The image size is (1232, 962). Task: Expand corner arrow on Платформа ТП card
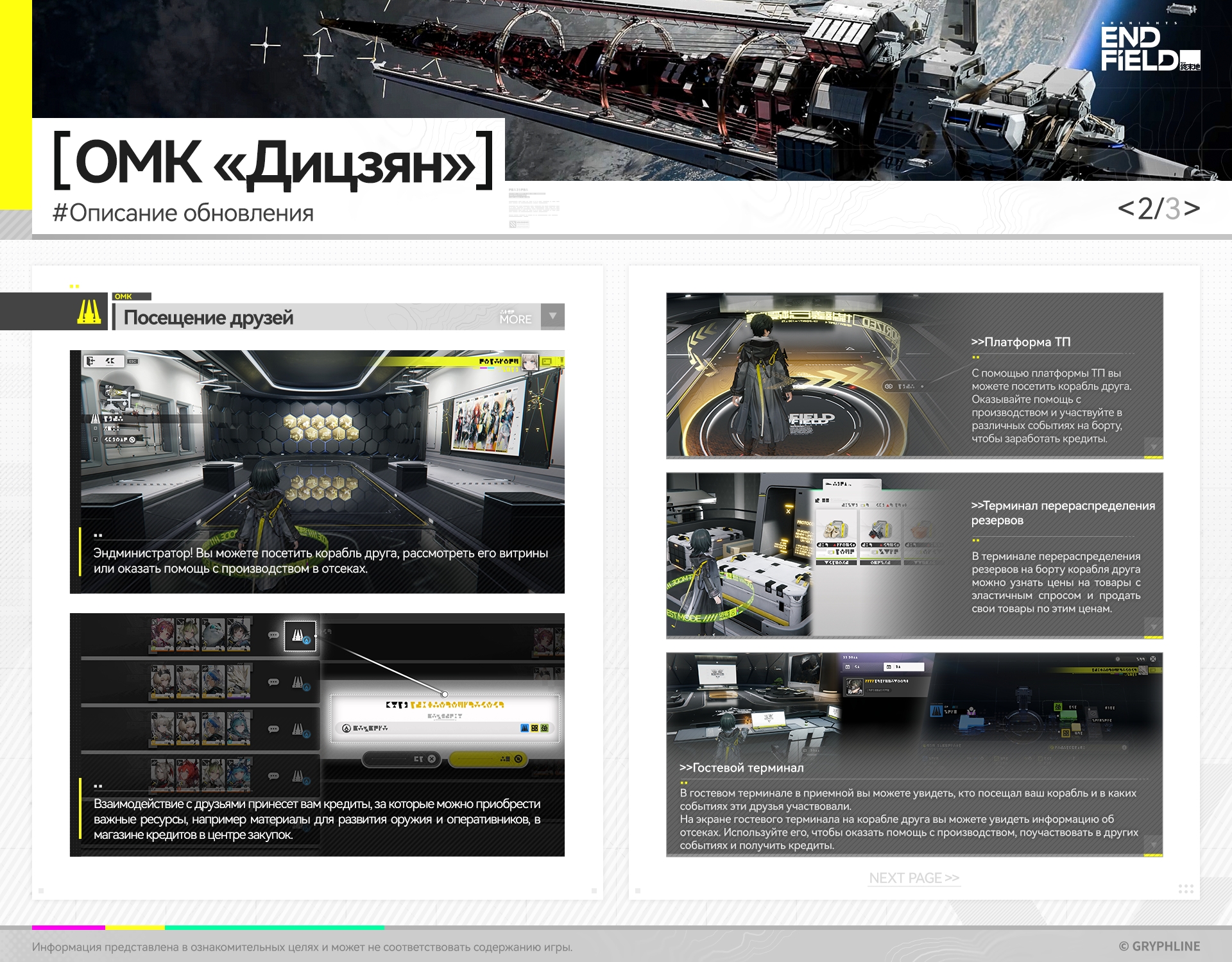[1153, 446]
